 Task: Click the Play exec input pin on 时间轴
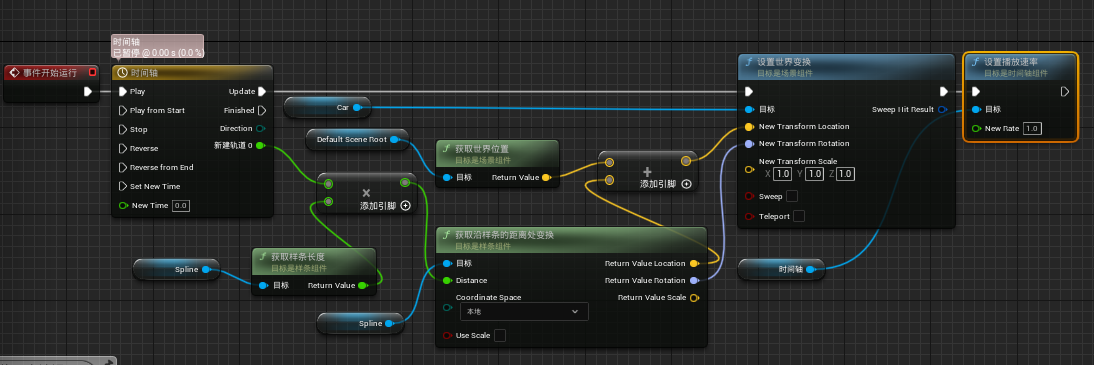tap(123, 91)
